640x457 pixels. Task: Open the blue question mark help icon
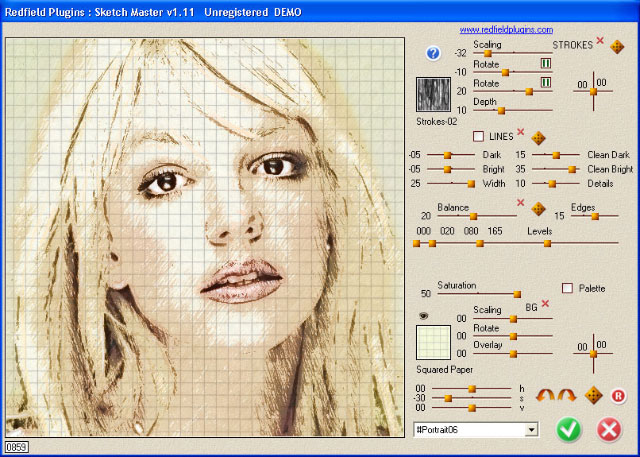point(433,53)
